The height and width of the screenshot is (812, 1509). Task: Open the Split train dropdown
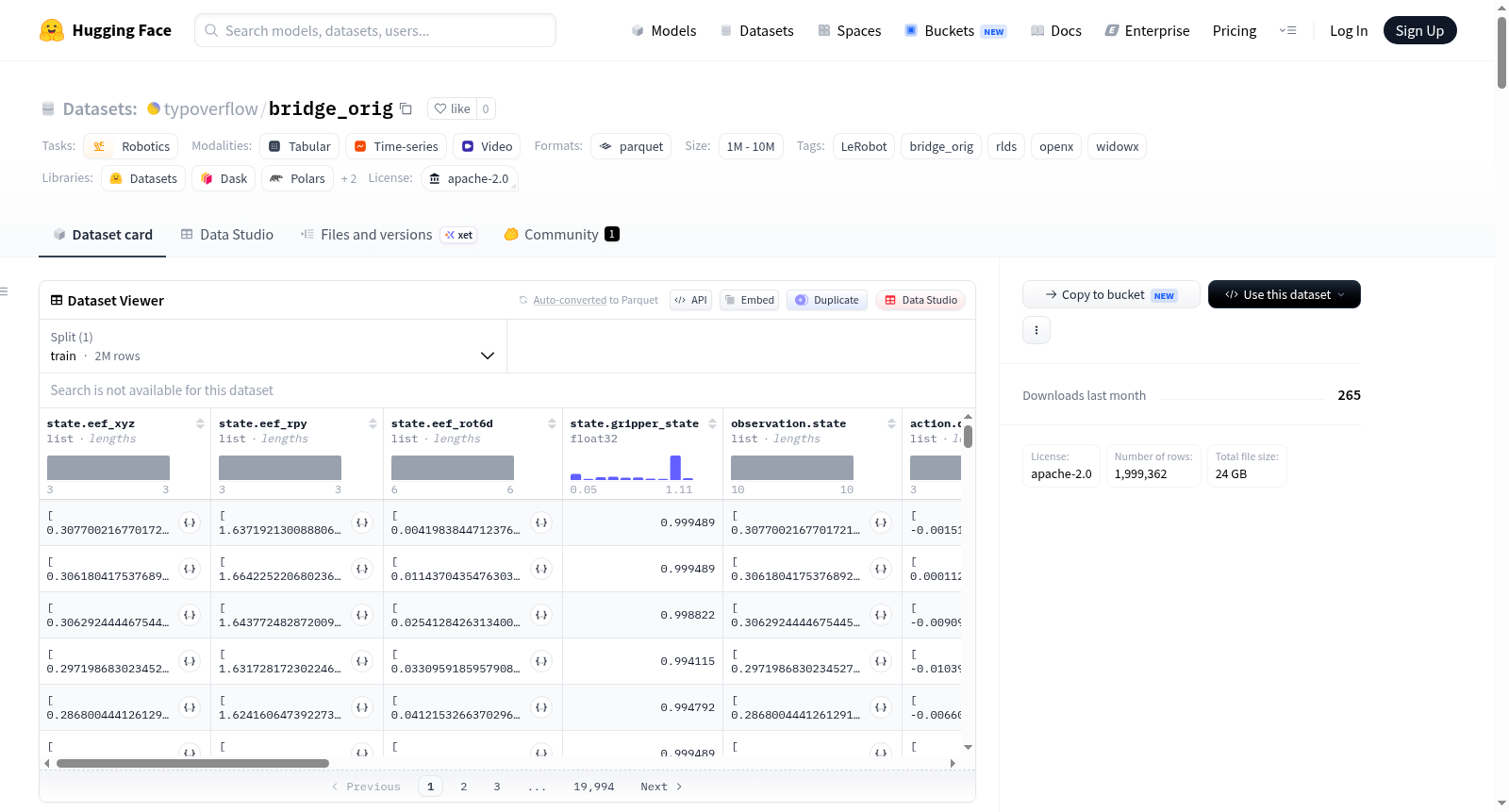[x=273, y=346]
